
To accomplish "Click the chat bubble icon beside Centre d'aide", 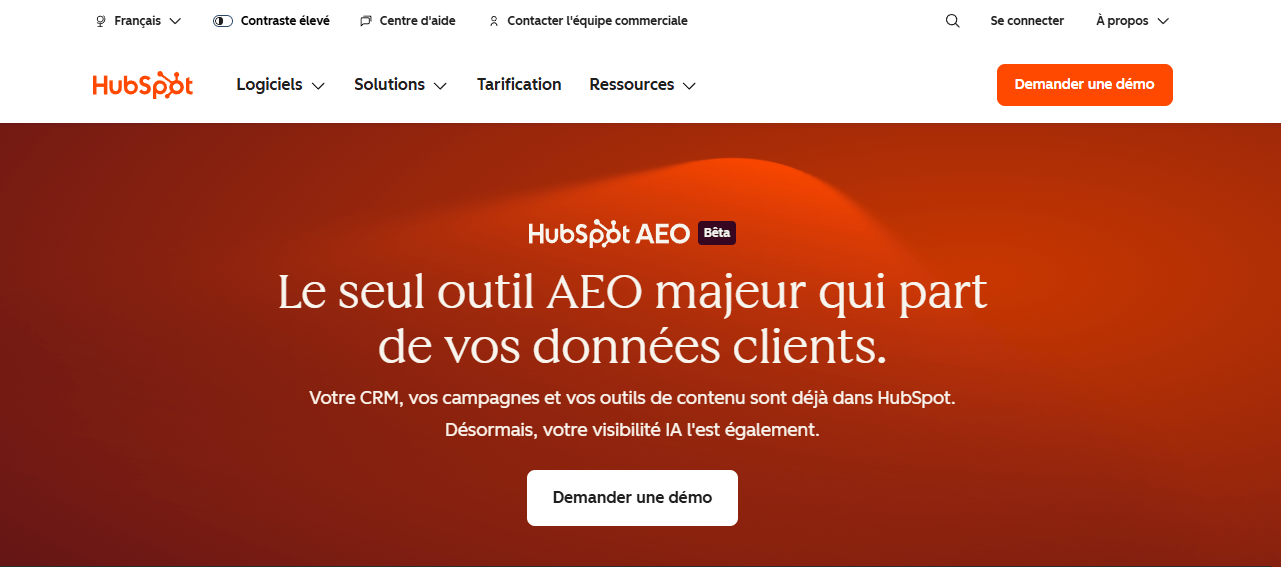I will pos(366,21).
